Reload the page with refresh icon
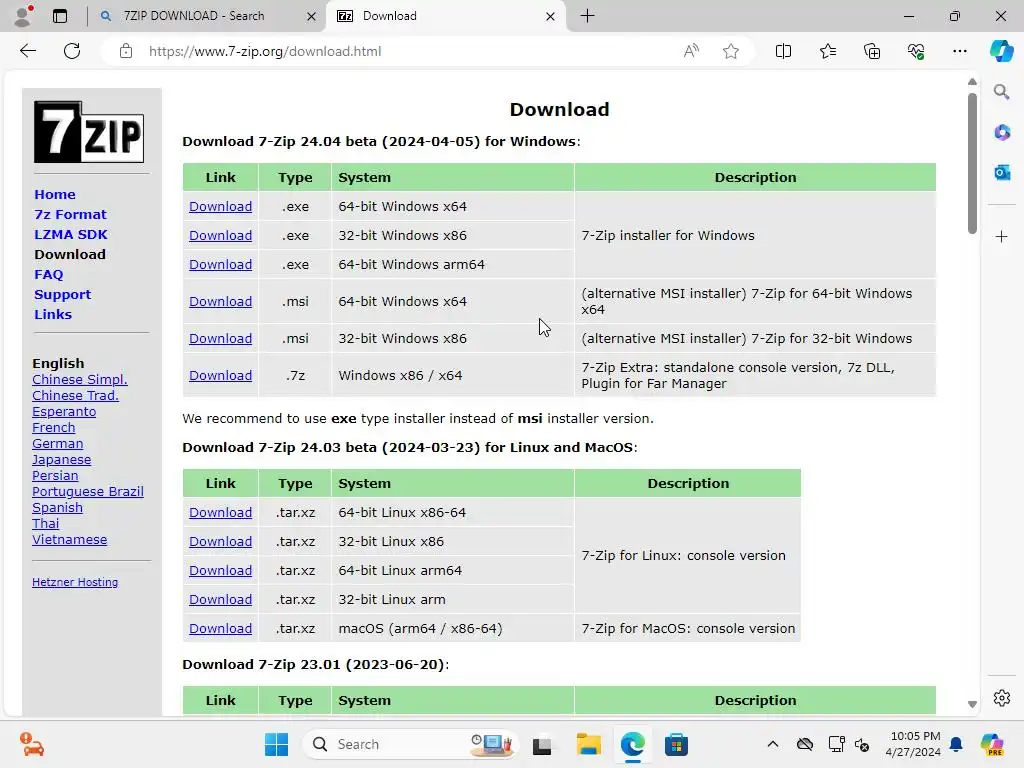 (72, 51)
